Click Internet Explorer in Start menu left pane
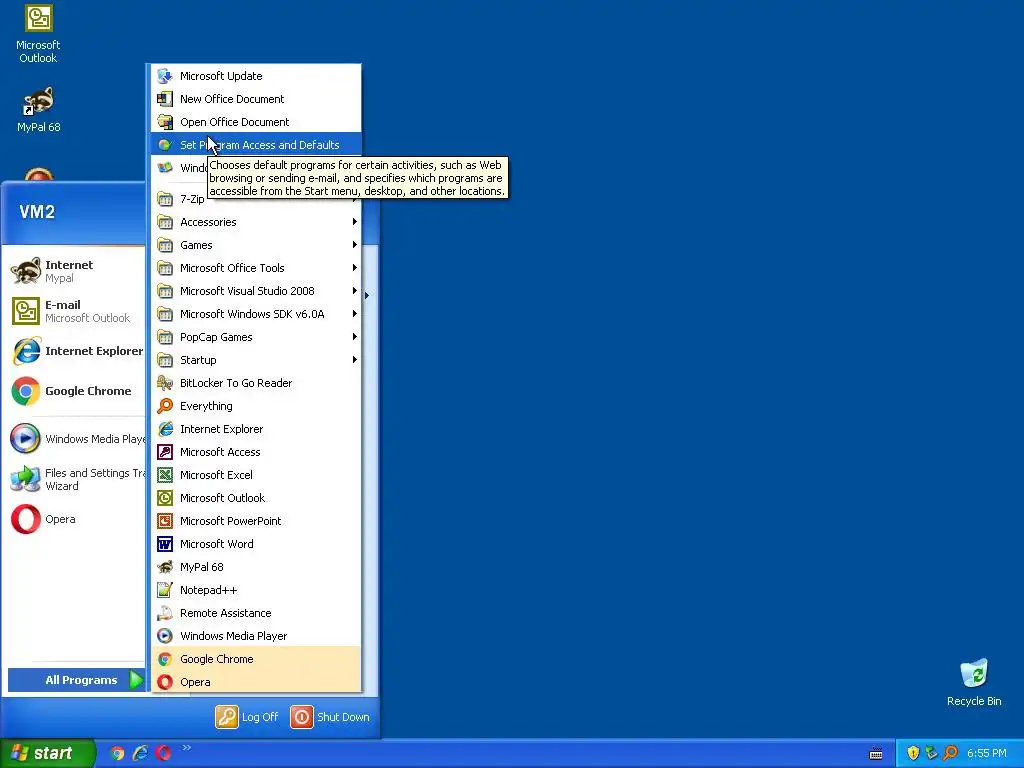This screenshot has height=768, width=1024. 75,351
